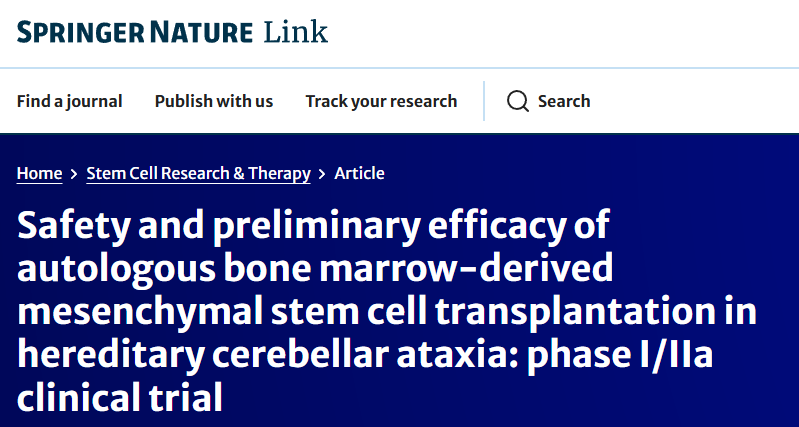Click the chevron before the Article breadcrumb
This screenshot has width=799, height=427.
pos(322,174)
